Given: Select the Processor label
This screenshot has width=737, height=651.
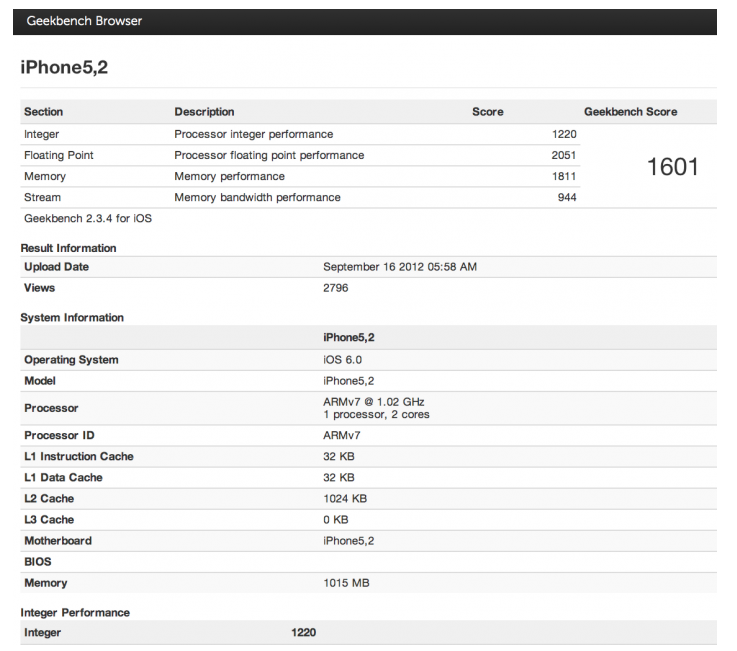Looking at the screenshot, I should (x=51, y=408).
